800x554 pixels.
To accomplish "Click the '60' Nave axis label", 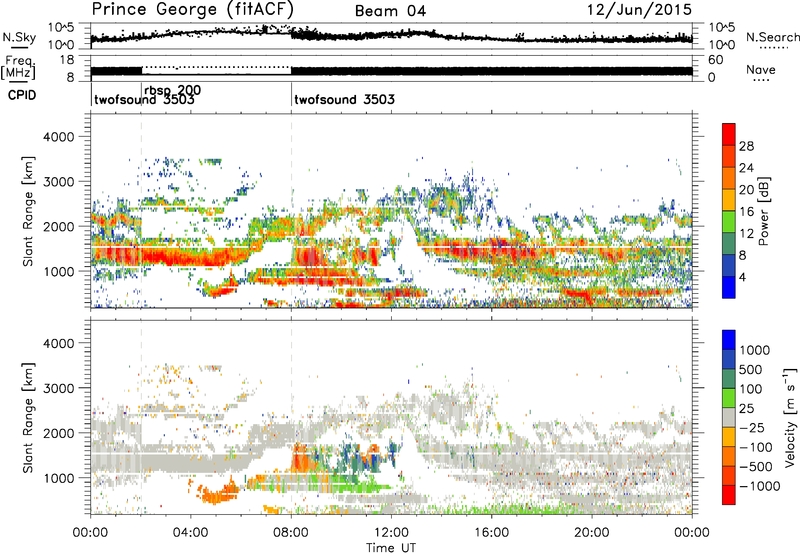I will pyautogui.click(x=715, y=60).
